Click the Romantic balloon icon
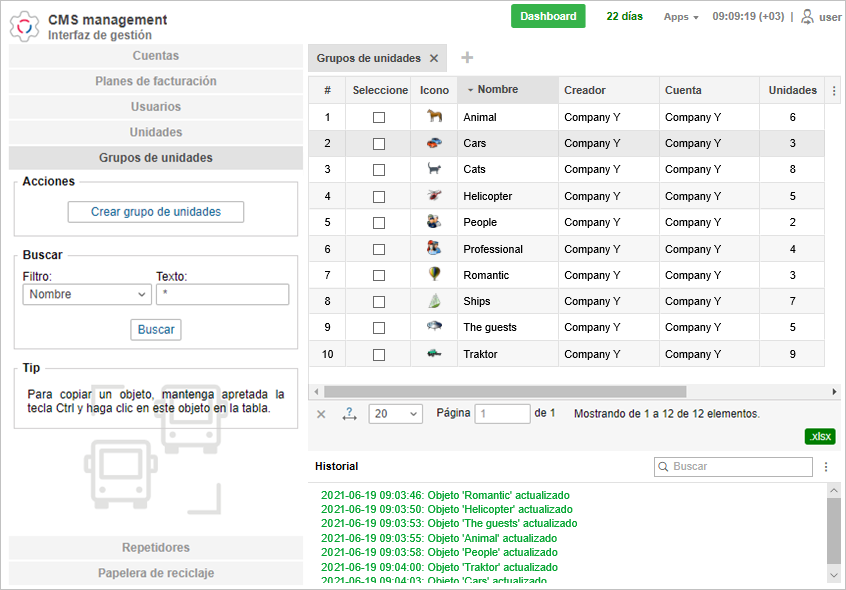846x590 pixels. [434, 274]
